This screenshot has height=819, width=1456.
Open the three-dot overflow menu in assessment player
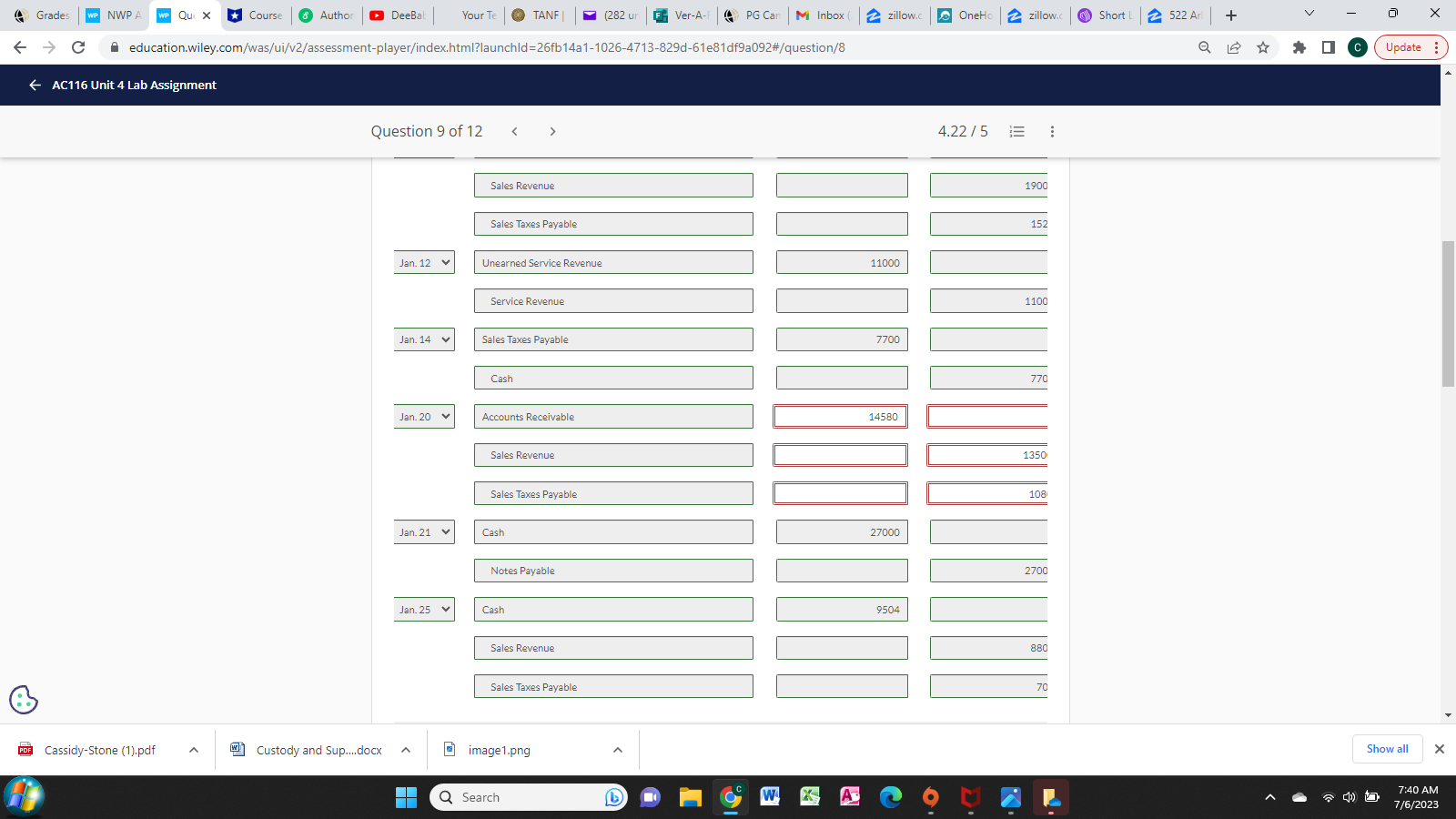[x=1052, y=131]
